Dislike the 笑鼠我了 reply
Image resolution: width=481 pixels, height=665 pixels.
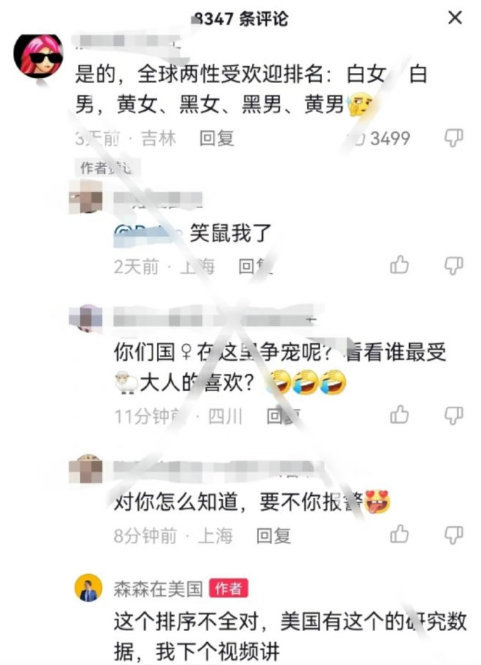click(453, 266)
